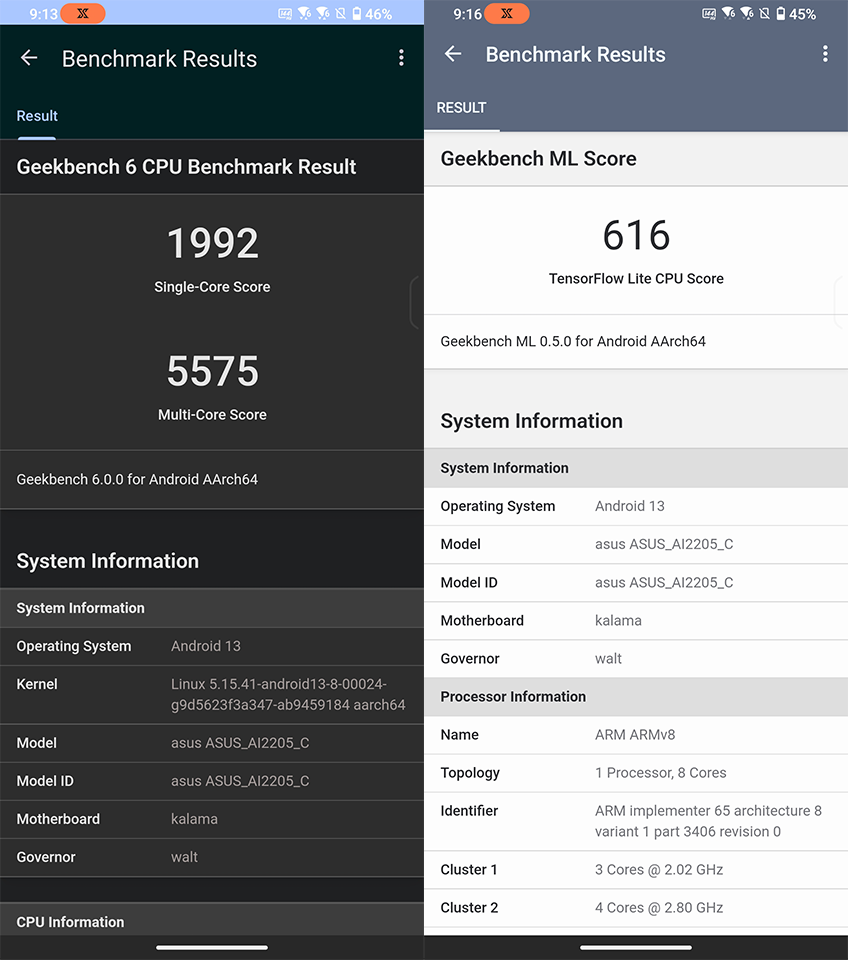Tap Model row on left screen
Screen dimensions: 848x960
(212, 743)
